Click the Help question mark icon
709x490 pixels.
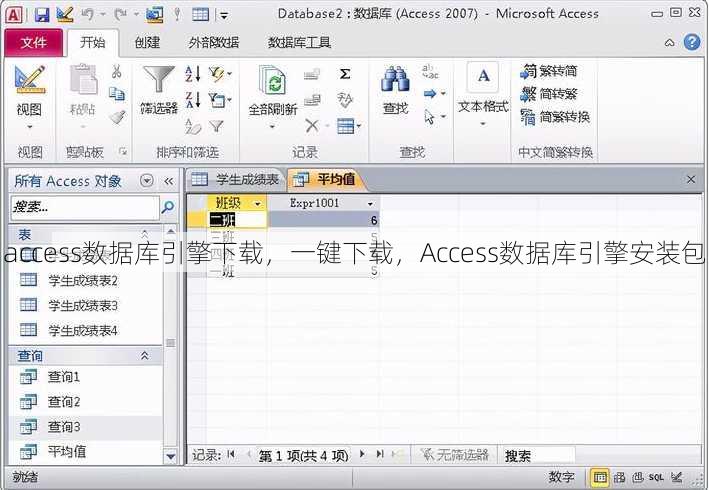pos(692,42)
